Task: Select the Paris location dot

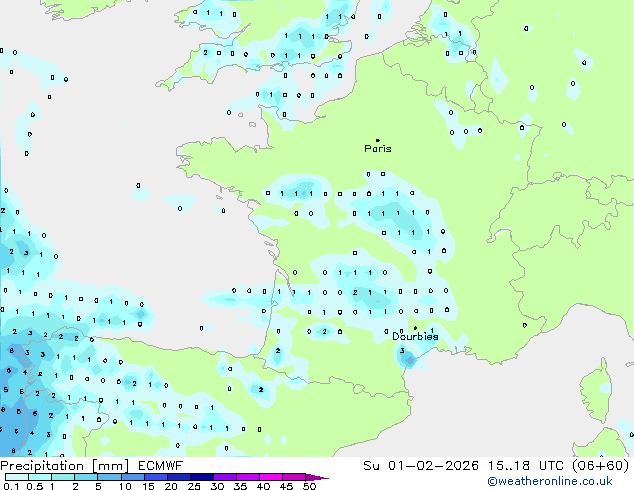Action: [x=378, y=140]
